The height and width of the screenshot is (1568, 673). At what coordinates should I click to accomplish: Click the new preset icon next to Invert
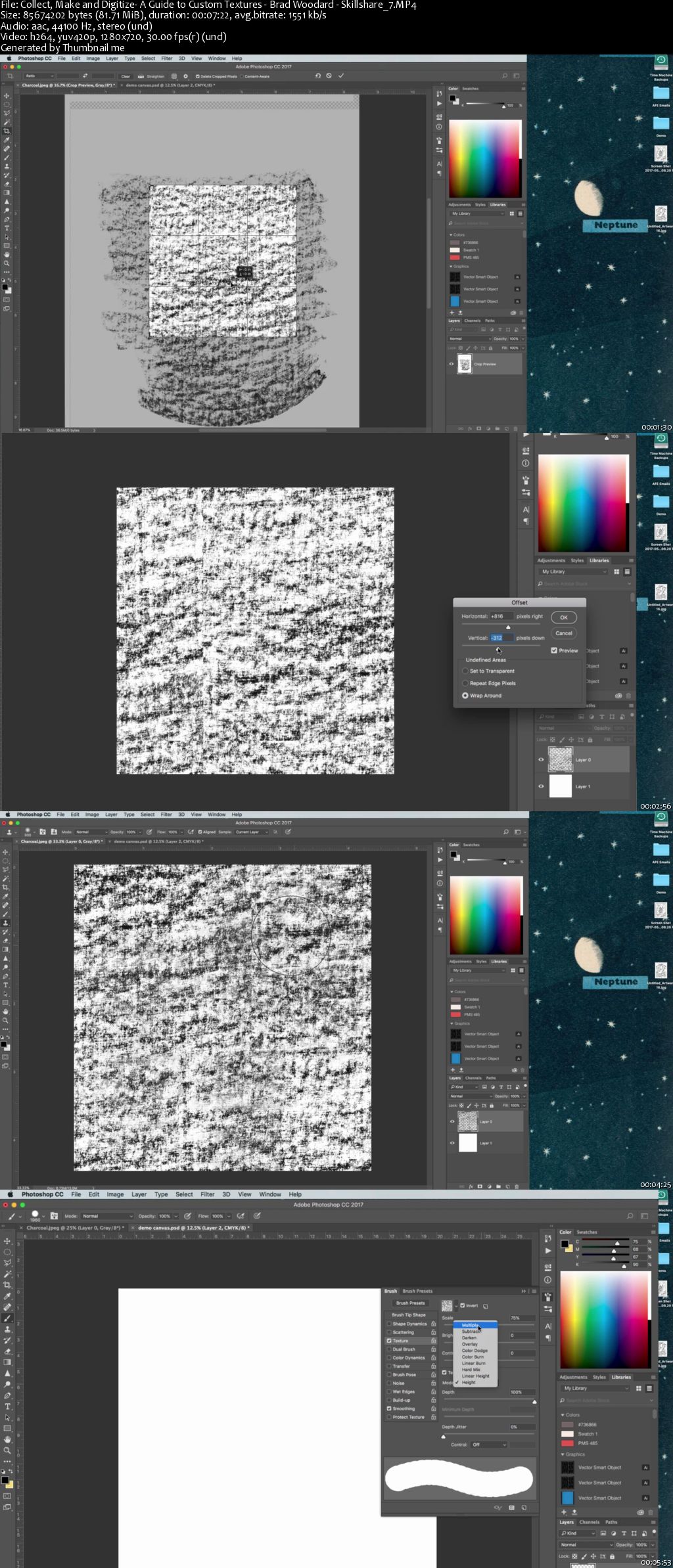[486, 1306]
